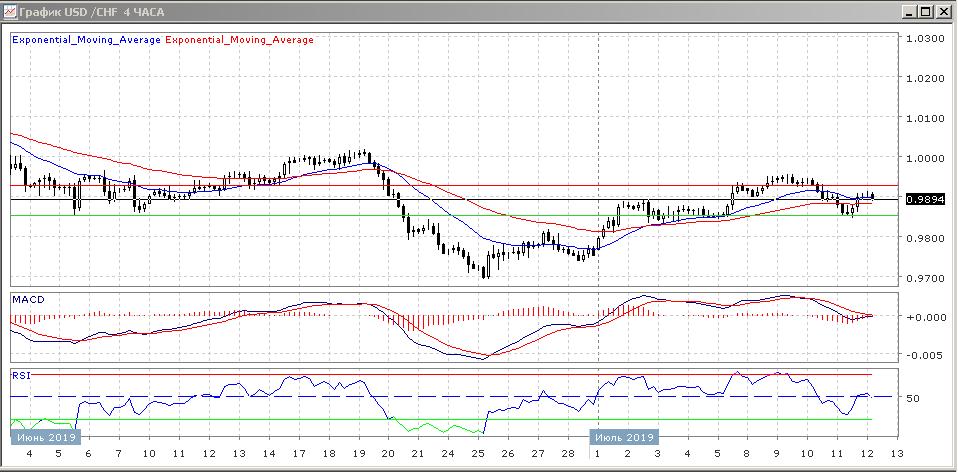
Task: Click the chart icon in the title bar
Action: coord(10,12)
